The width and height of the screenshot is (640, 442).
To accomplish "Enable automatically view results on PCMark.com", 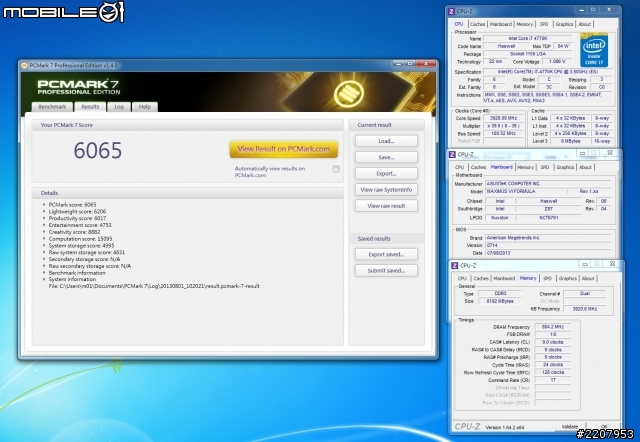I will (336, 169).
